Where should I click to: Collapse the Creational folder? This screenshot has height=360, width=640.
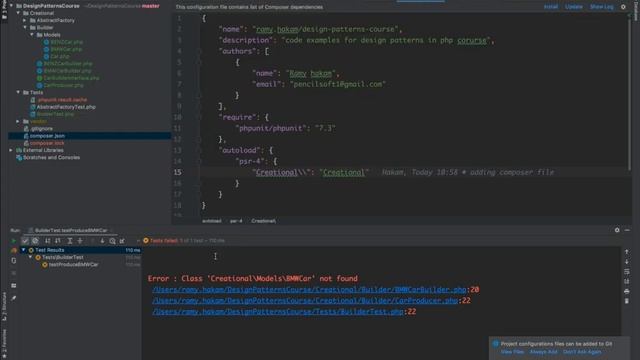pos(18,13)
